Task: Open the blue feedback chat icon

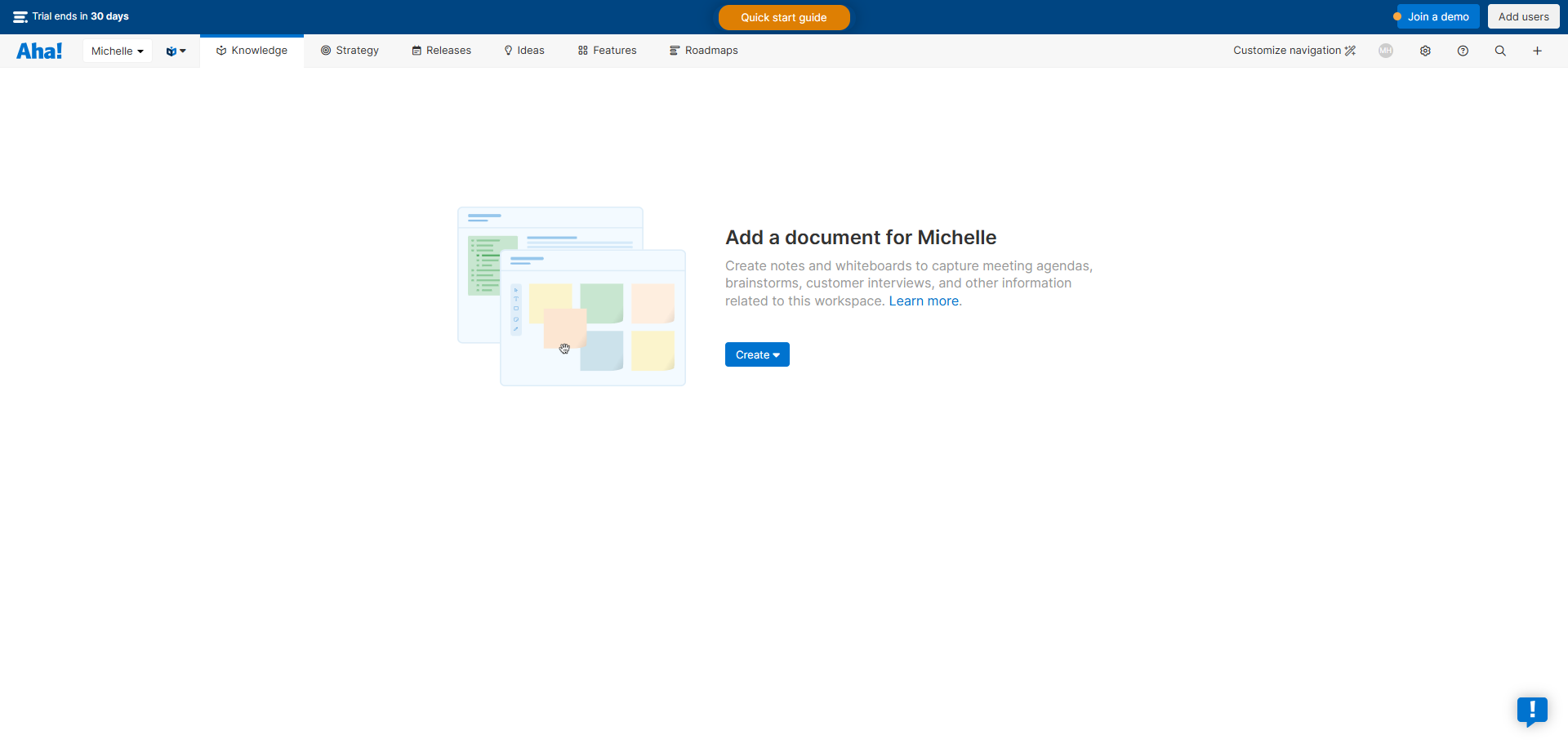Action: pyautogui.click(x=1532, y=711)
